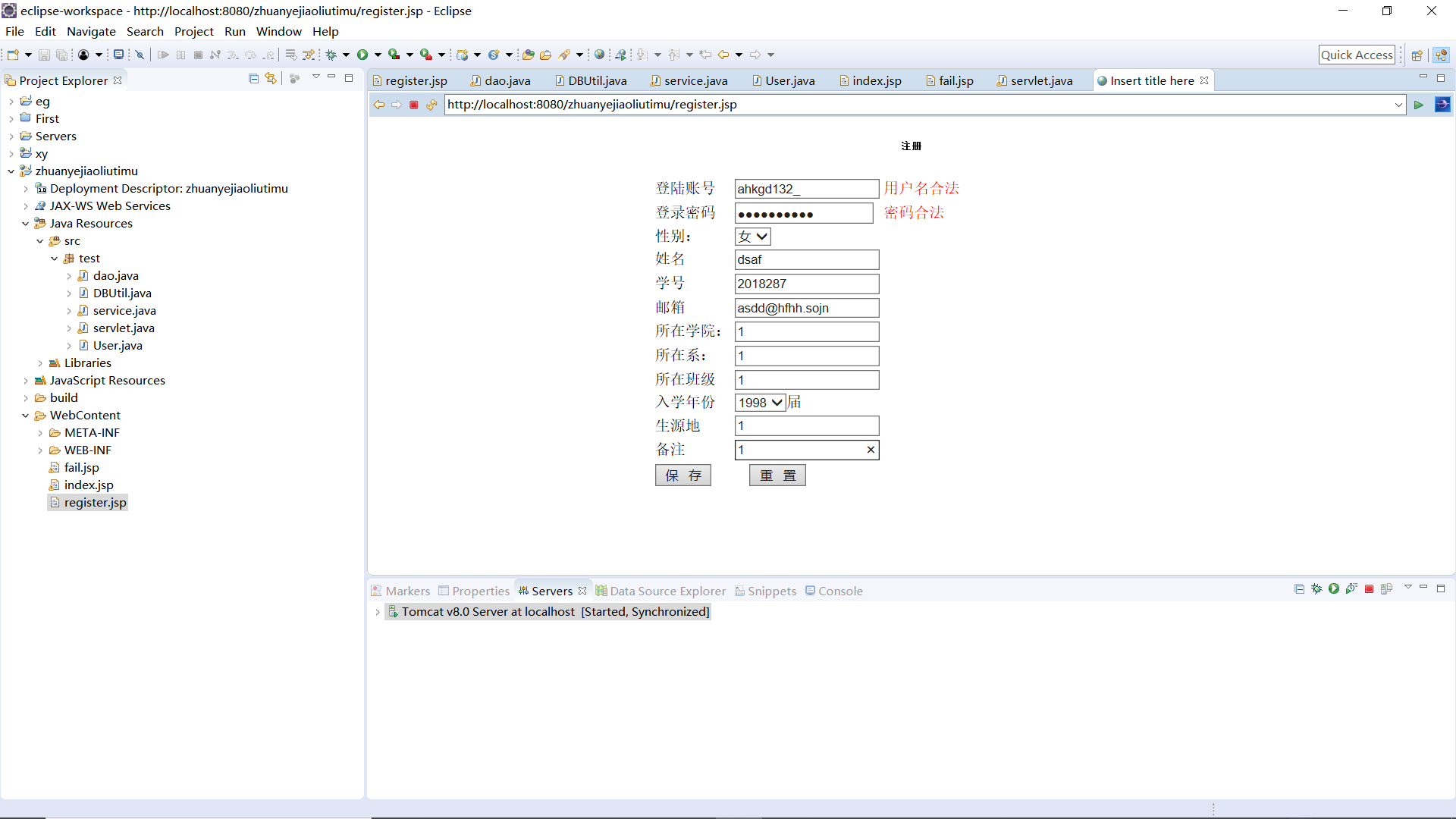Minimize all in the Servers view toolbar
This screenshot has width=1456, height=819.
click(x=1299, y=588)
